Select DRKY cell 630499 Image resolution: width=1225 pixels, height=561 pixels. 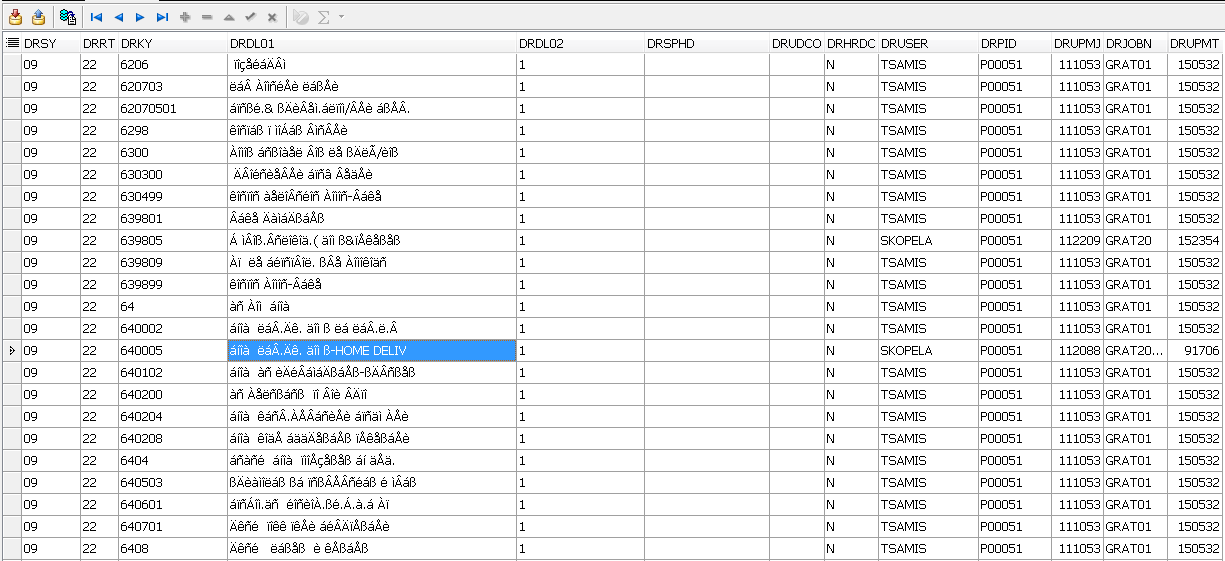tap(172, 197)
